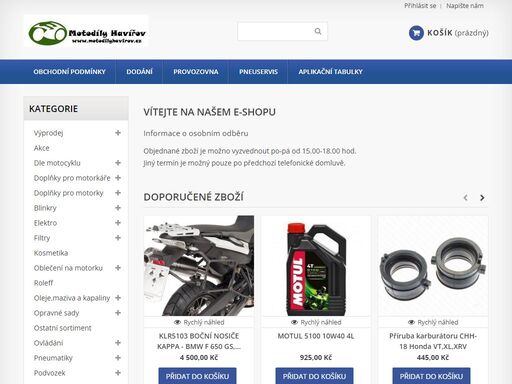Open the Ostatní sortiment category
Image resolution: width=512 pixels, height=384 pixels.
[63, 328]
